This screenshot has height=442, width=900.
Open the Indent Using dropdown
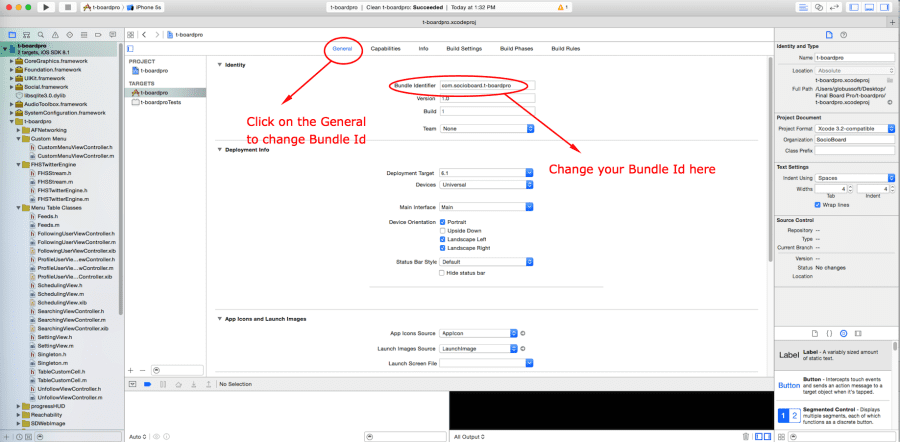click(855, 178)
